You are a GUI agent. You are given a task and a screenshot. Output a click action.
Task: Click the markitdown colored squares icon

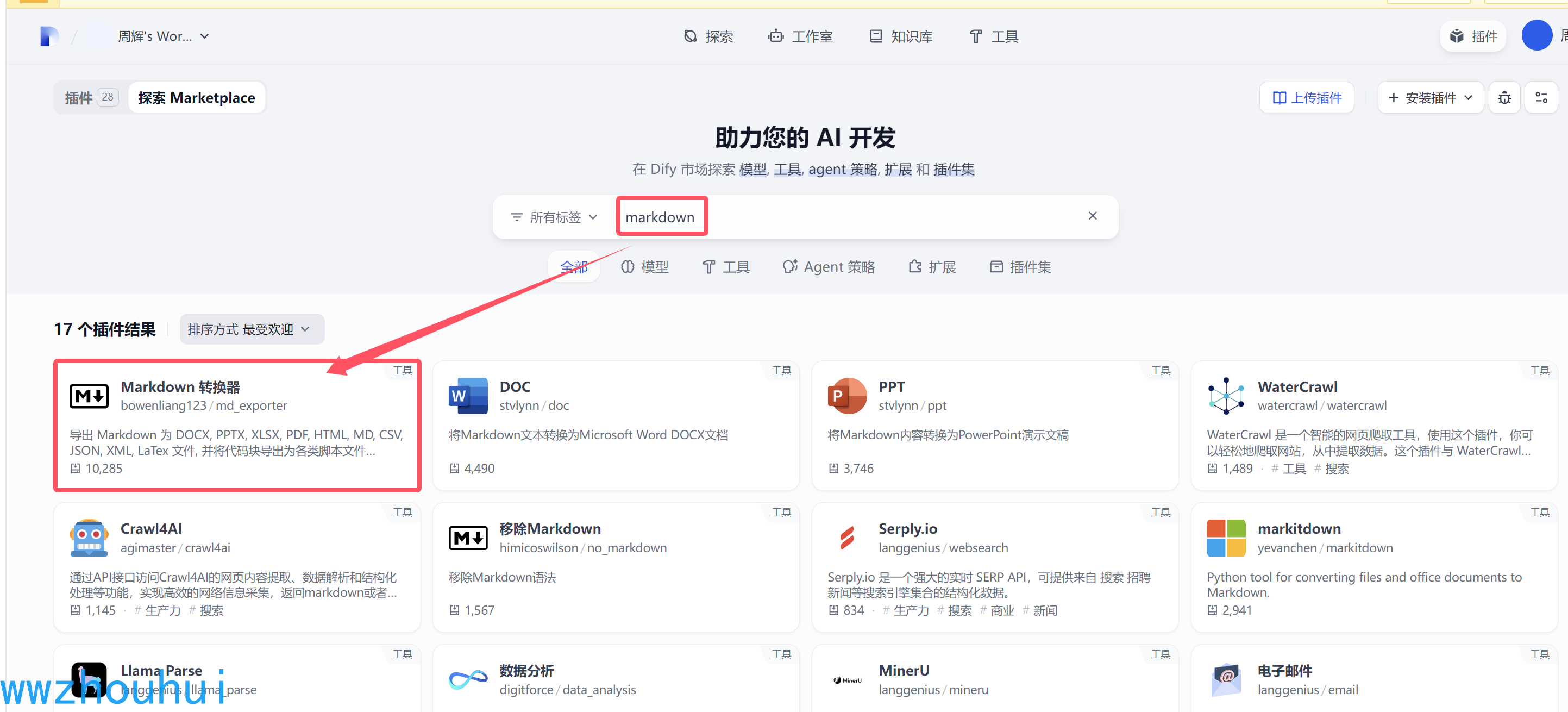1225,538
